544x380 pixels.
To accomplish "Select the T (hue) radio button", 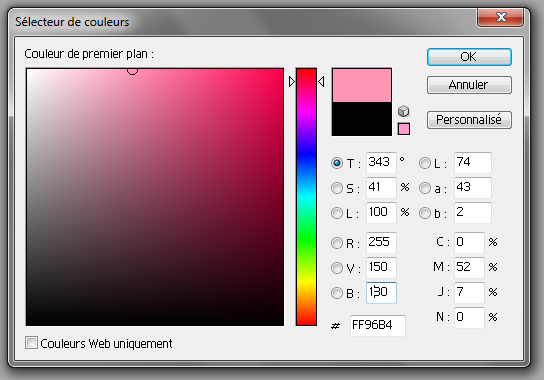I will [x=337, y=163].
